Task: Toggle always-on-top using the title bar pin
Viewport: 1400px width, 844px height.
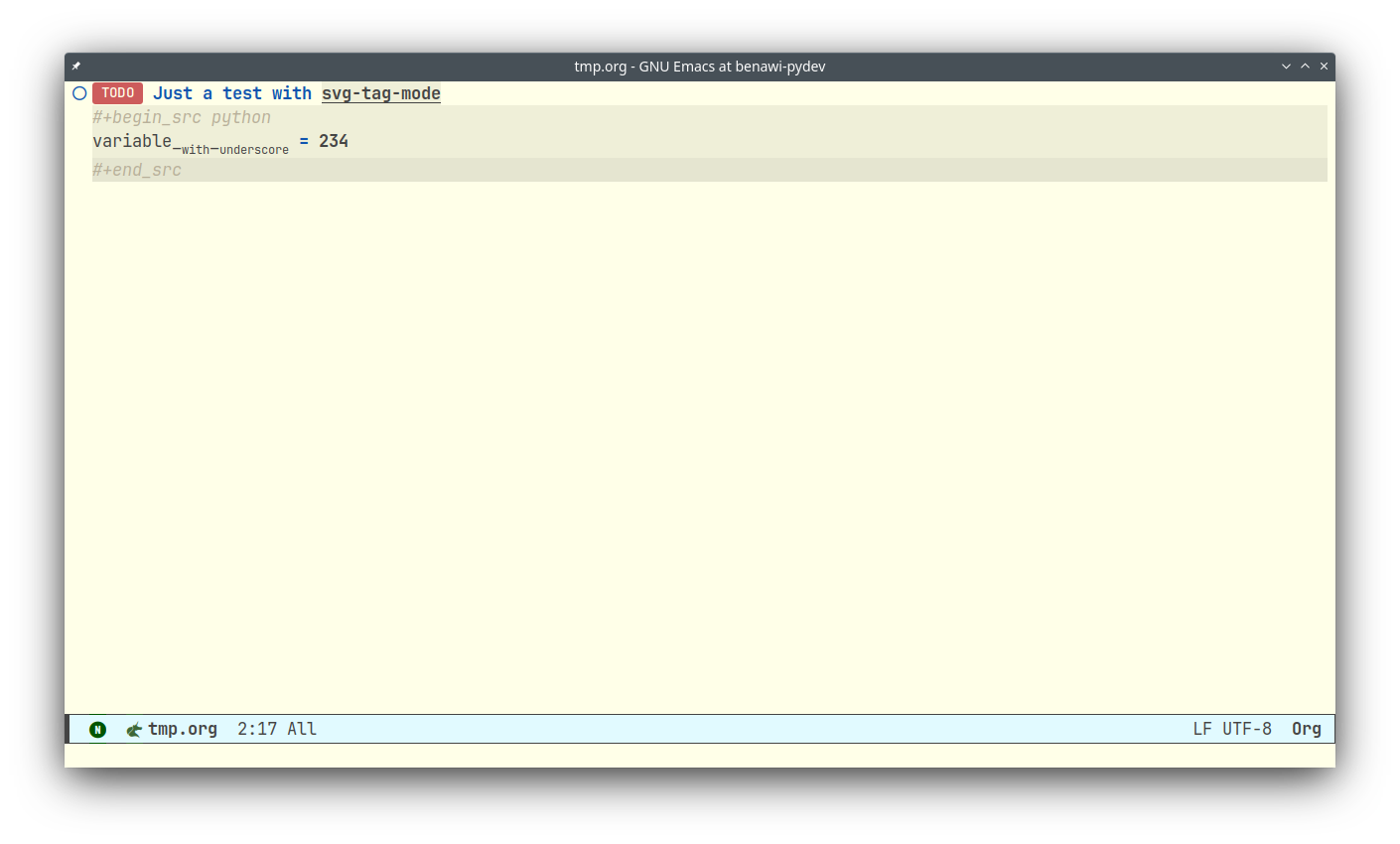Action: pos(75,66)
